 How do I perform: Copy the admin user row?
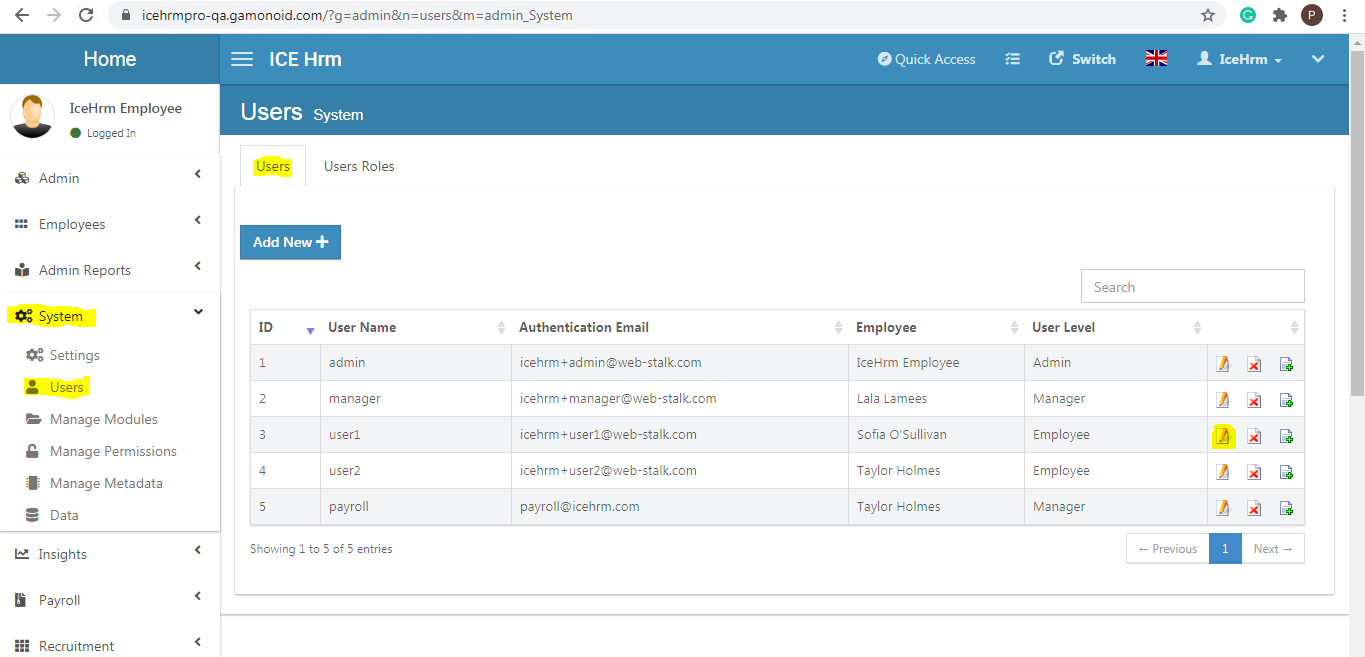[x=1287, y=364]
